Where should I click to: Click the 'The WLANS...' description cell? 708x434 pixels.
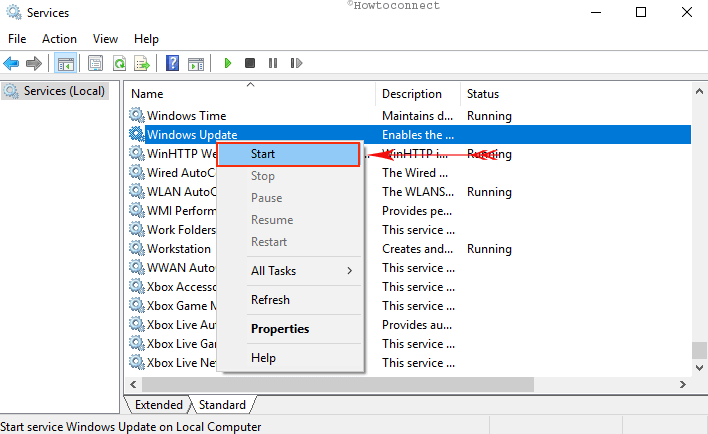(418, 192)
